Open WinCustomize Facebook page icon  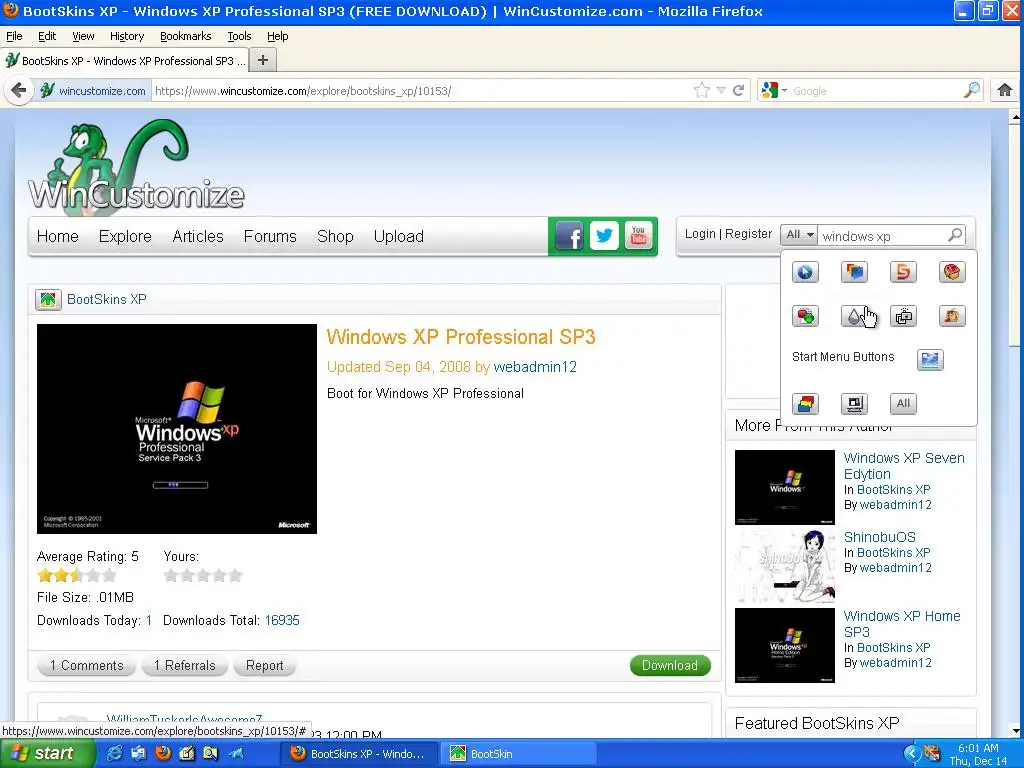click(569, 236)
